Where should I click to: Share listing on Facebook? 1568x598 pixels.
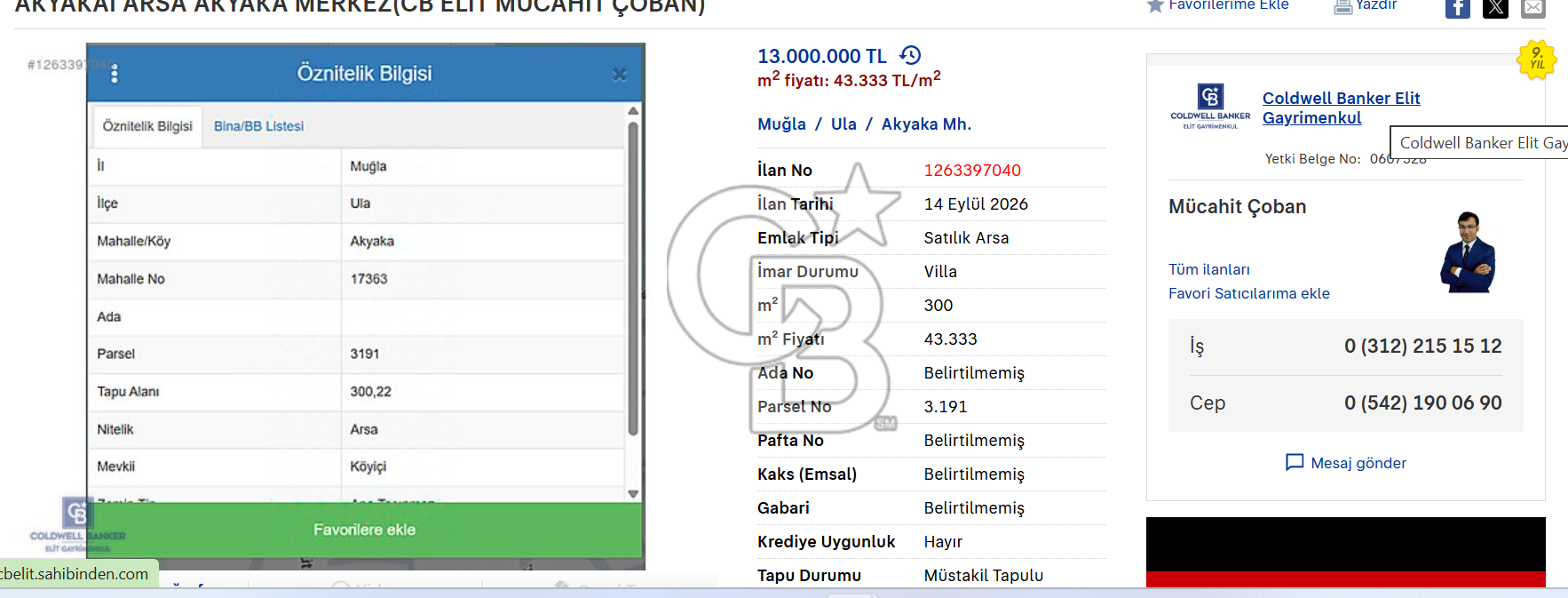coord(1458,8)
